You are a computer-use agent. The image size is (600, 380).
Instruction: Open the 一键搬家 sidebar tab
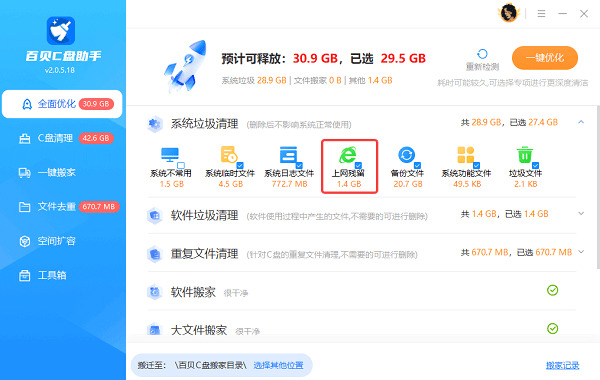(62, 173)
